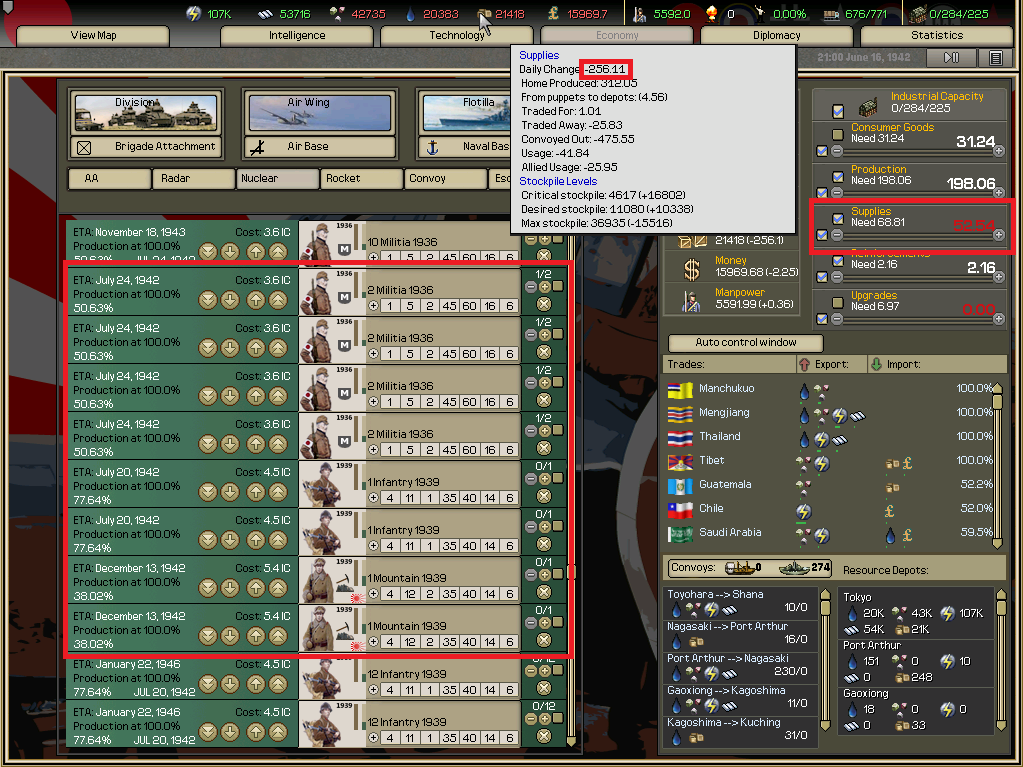Expand the second 1 Mountain 1939 stats
Image resolution: width=1023 pixels, height=767 pixels.
[x=373, y=642]
